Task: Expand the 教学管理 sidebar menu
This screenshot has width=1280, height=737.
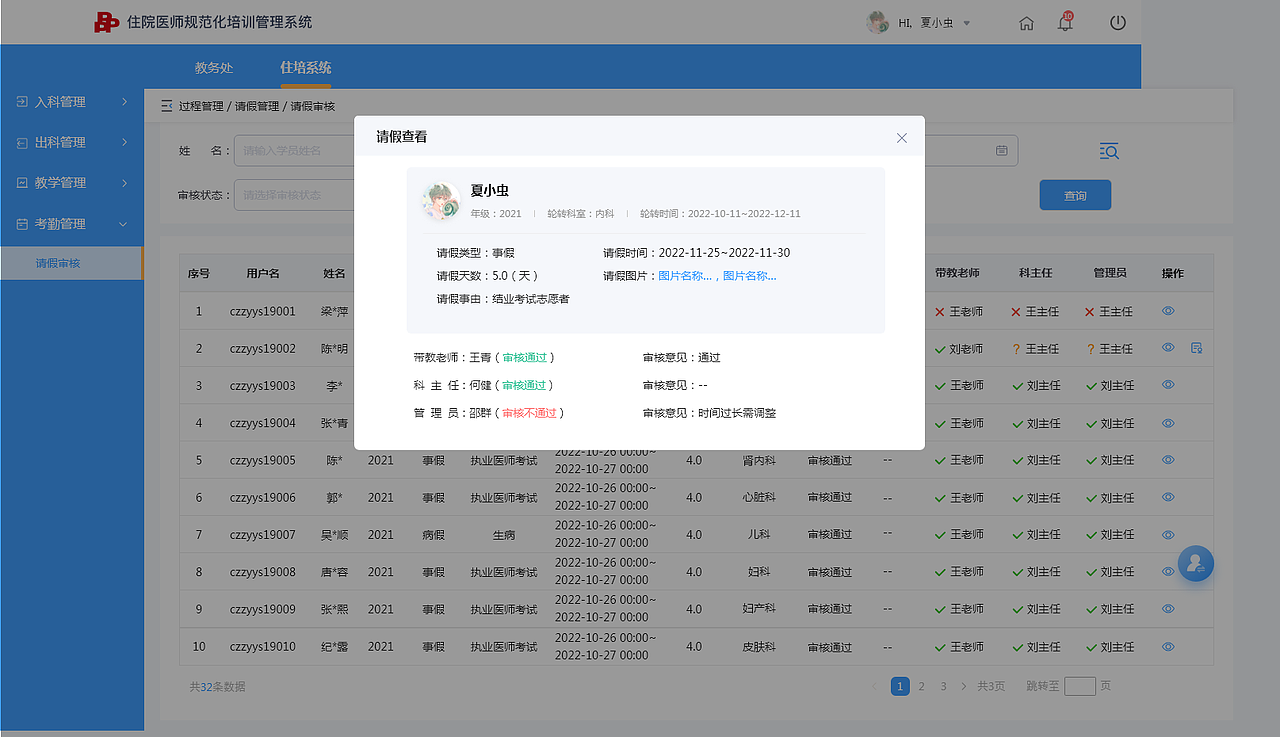Action: click(x=72, y=183)
